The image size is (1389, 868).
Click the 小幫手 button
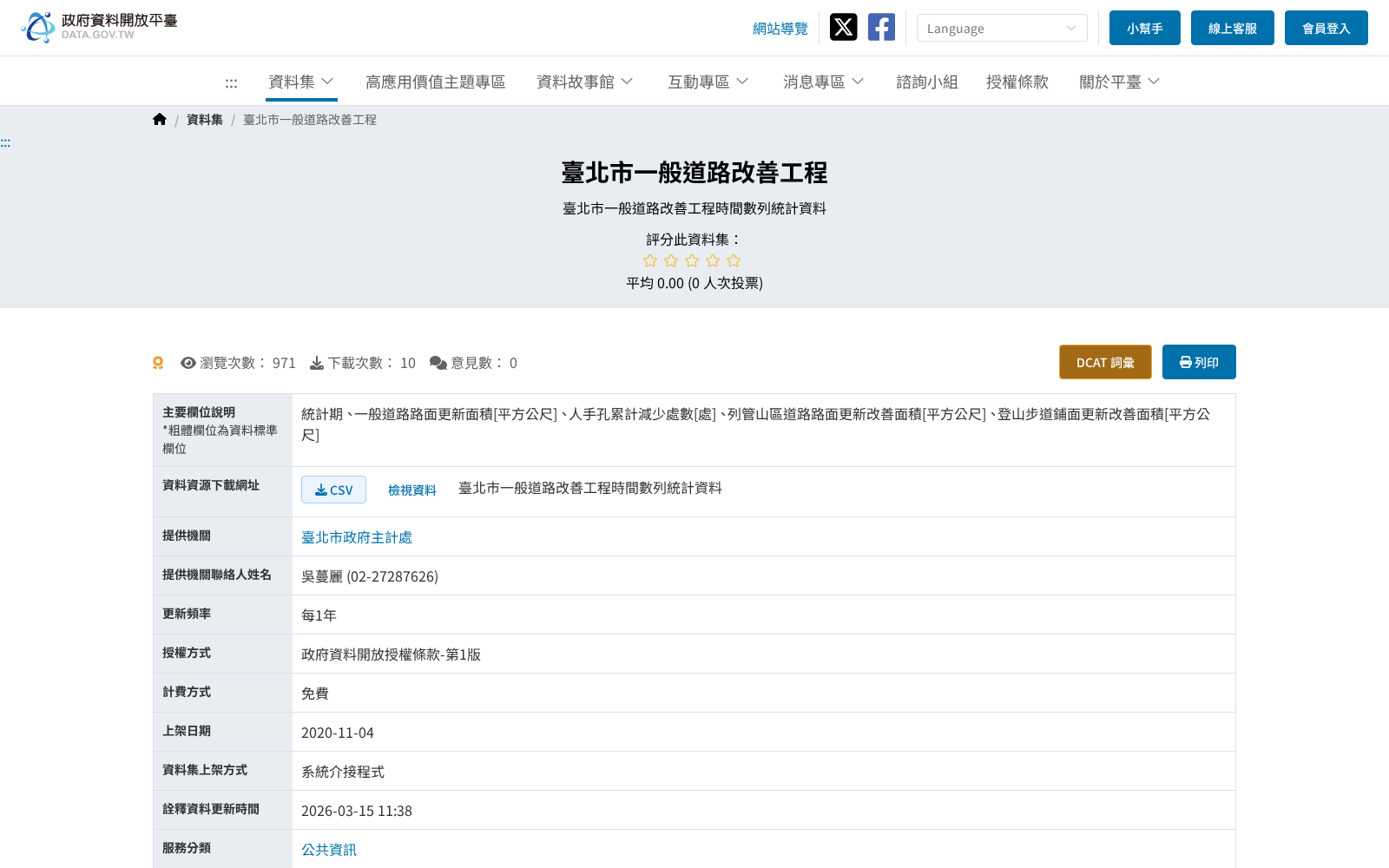pos(1145,28)
